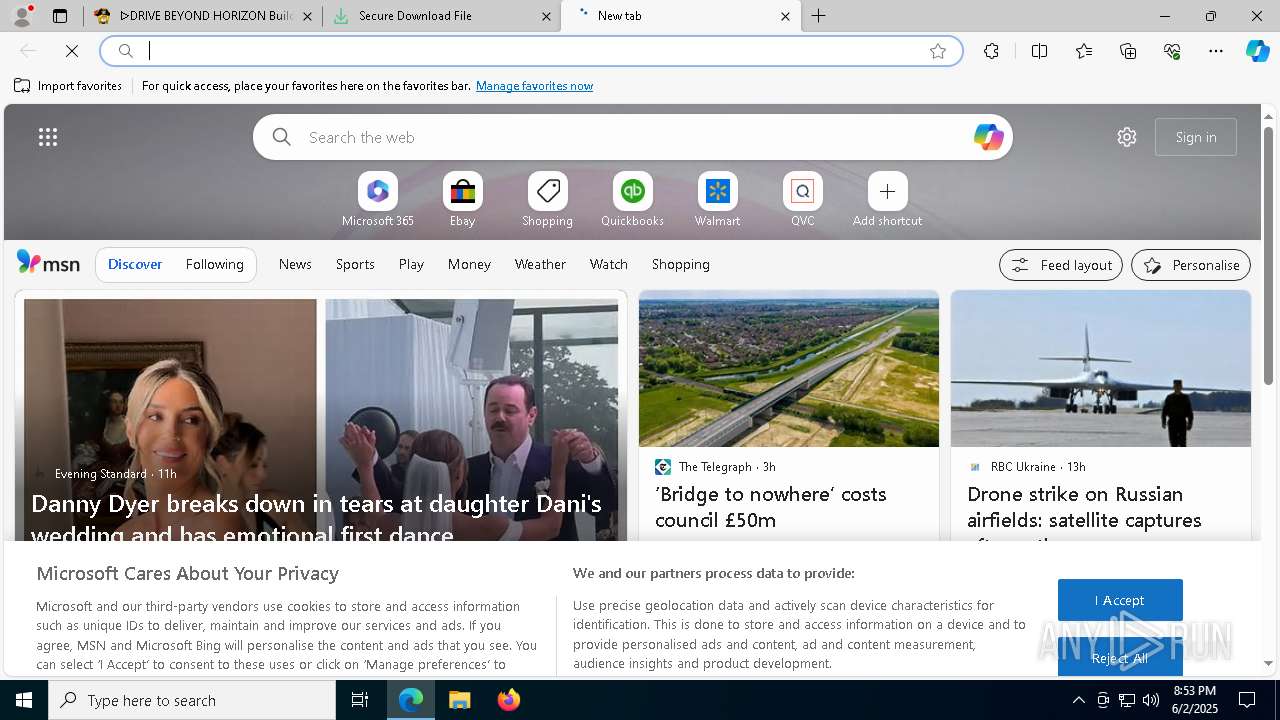Open Settings and more ellipsis menu
Image resolution: width=1280 pixels, height=720 pixels.
(x=1216, y=51)
